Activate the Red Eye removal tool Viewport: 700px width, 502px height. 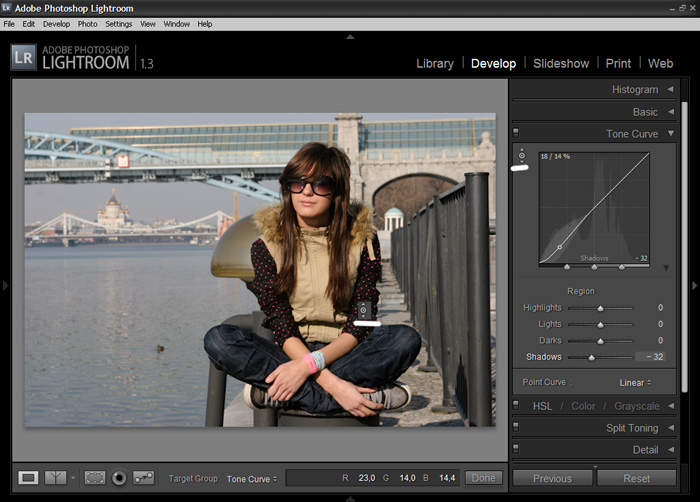point(119,478)
